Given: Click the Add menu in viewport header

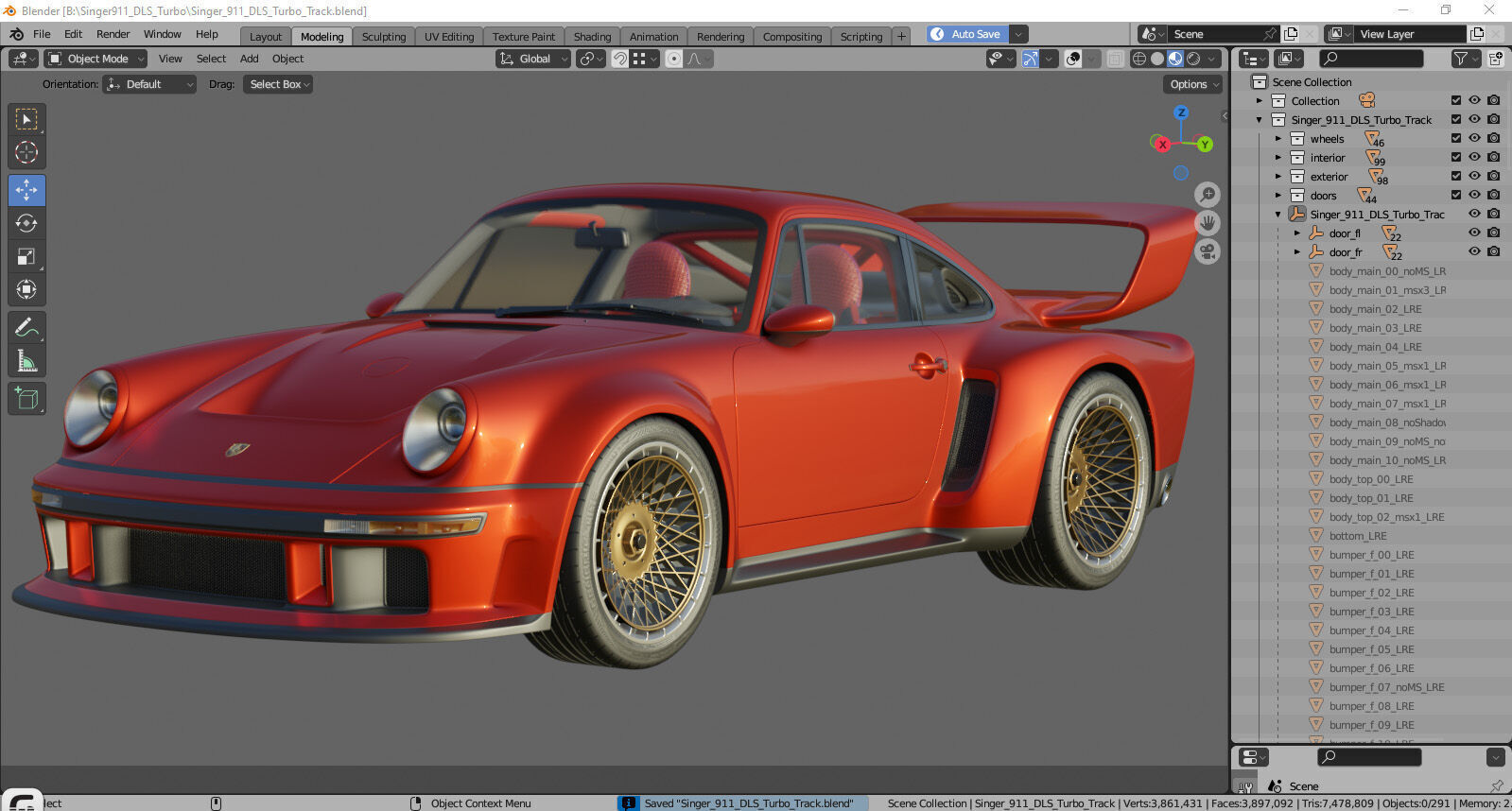Looking at the screenshot, I should 249,59.
